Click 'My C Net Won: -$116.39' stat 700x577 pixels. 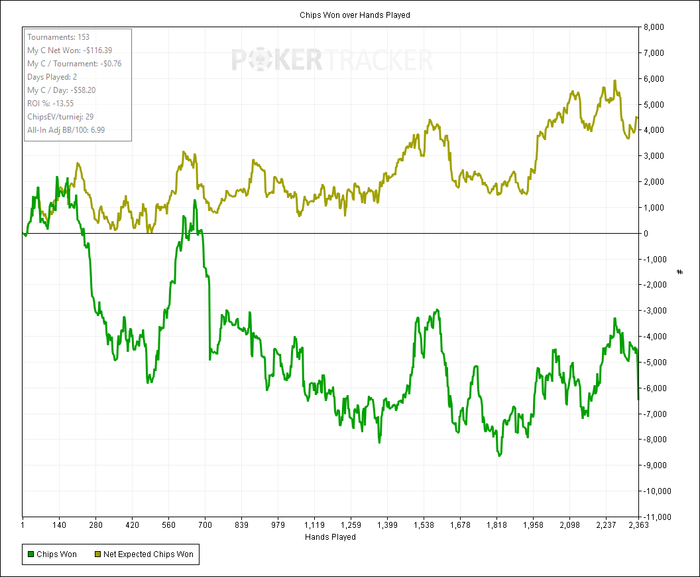(70, 50)
